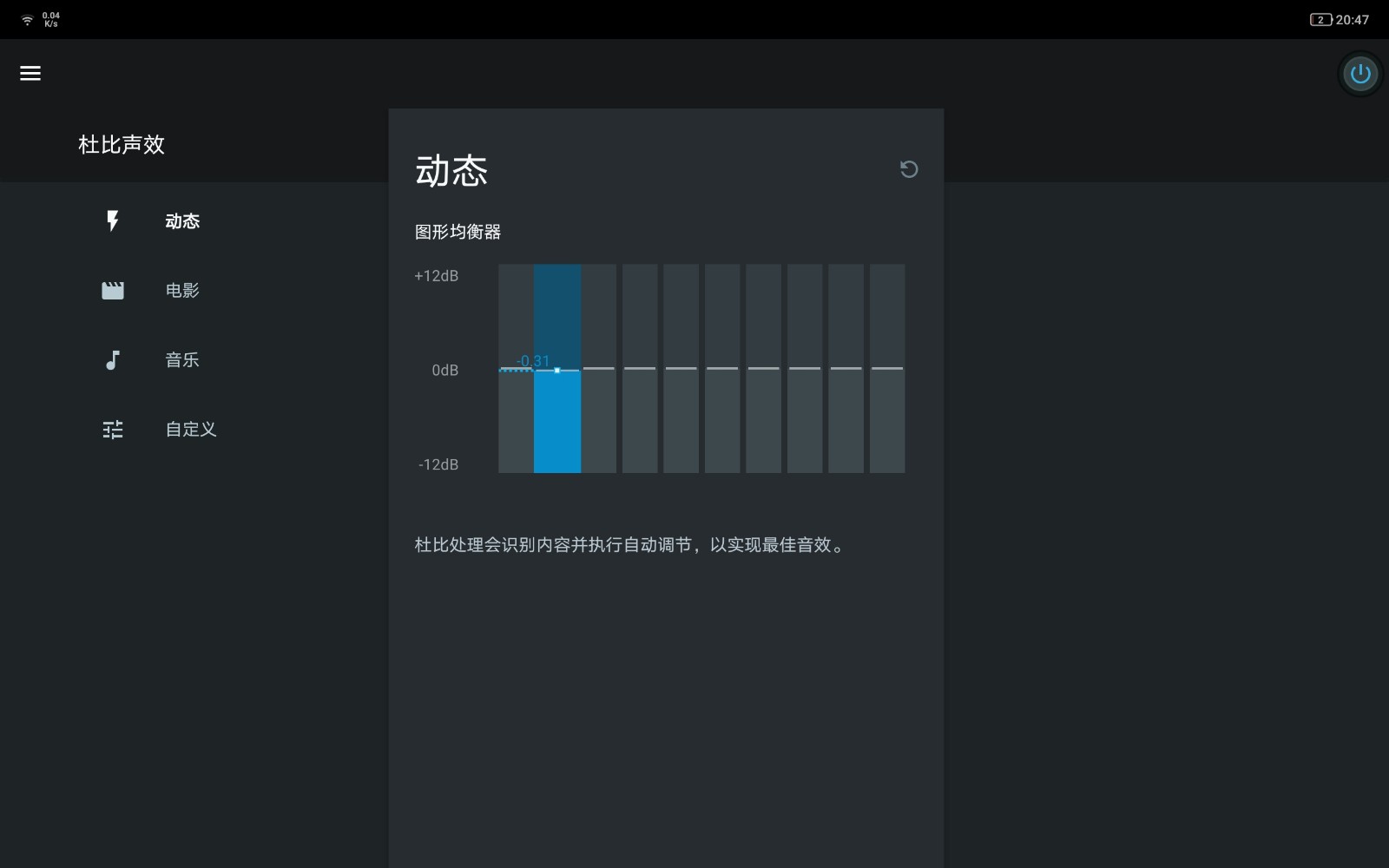1389x868 pixels.
Task: Click the -12dB scale label
Action: 438,464
